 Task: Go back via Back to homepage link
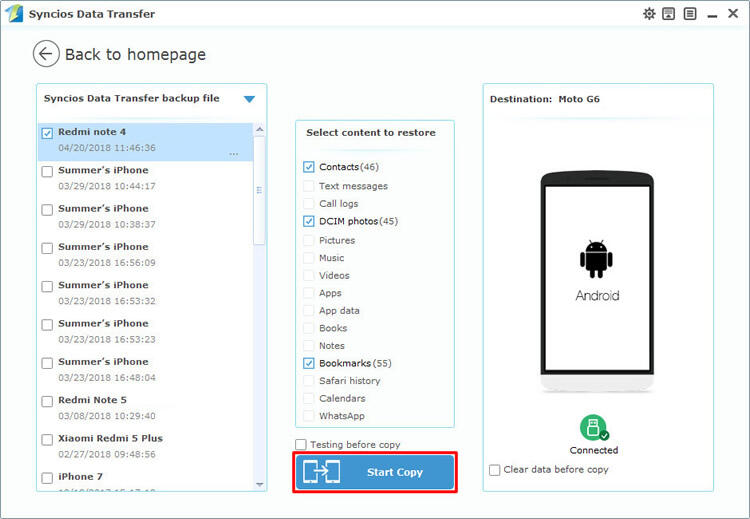[x=135, y=55]
